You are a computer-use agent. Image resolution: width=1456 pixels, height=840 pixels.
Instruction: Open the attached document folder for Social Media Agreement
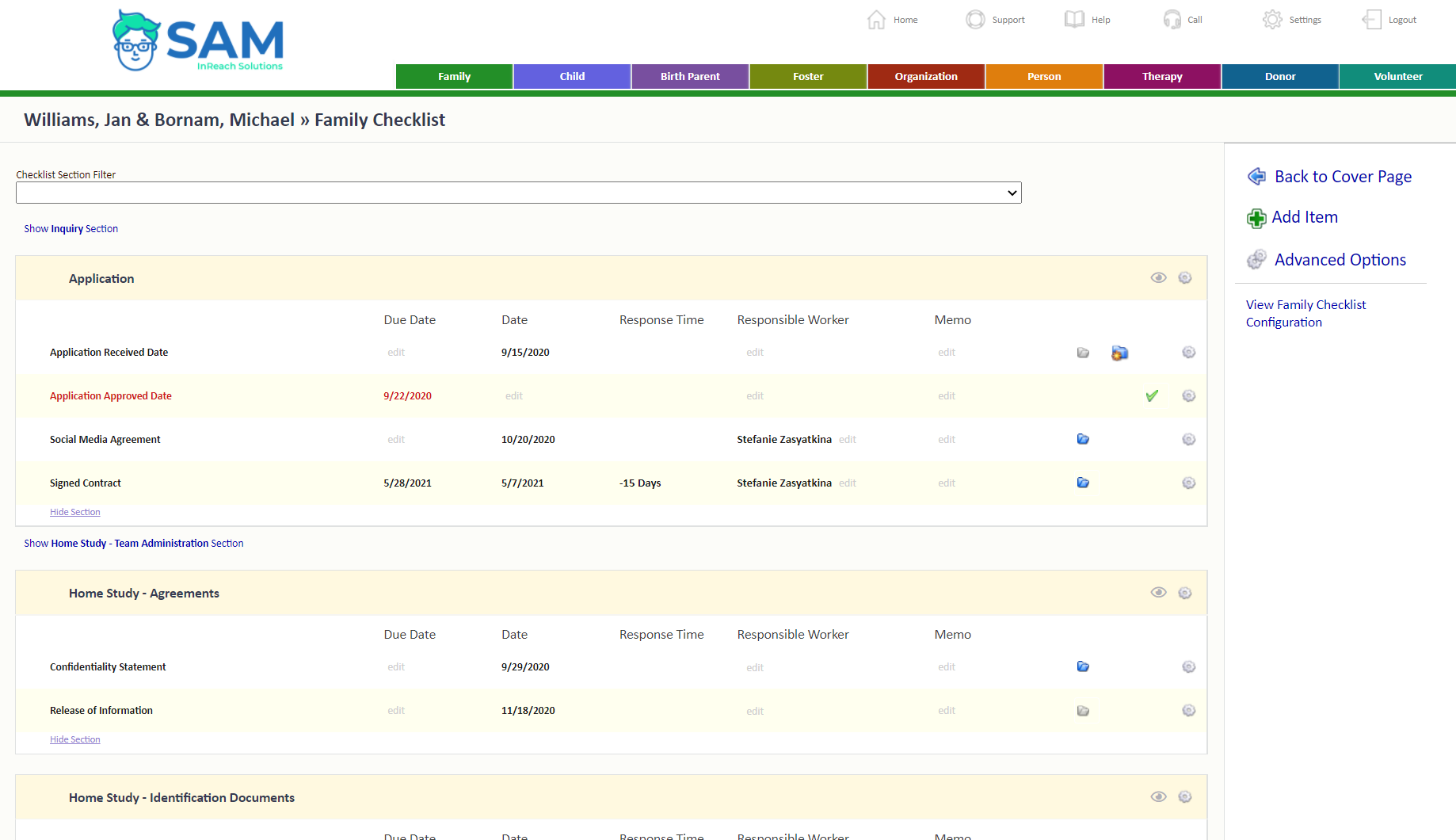[x=1083, y=439]
